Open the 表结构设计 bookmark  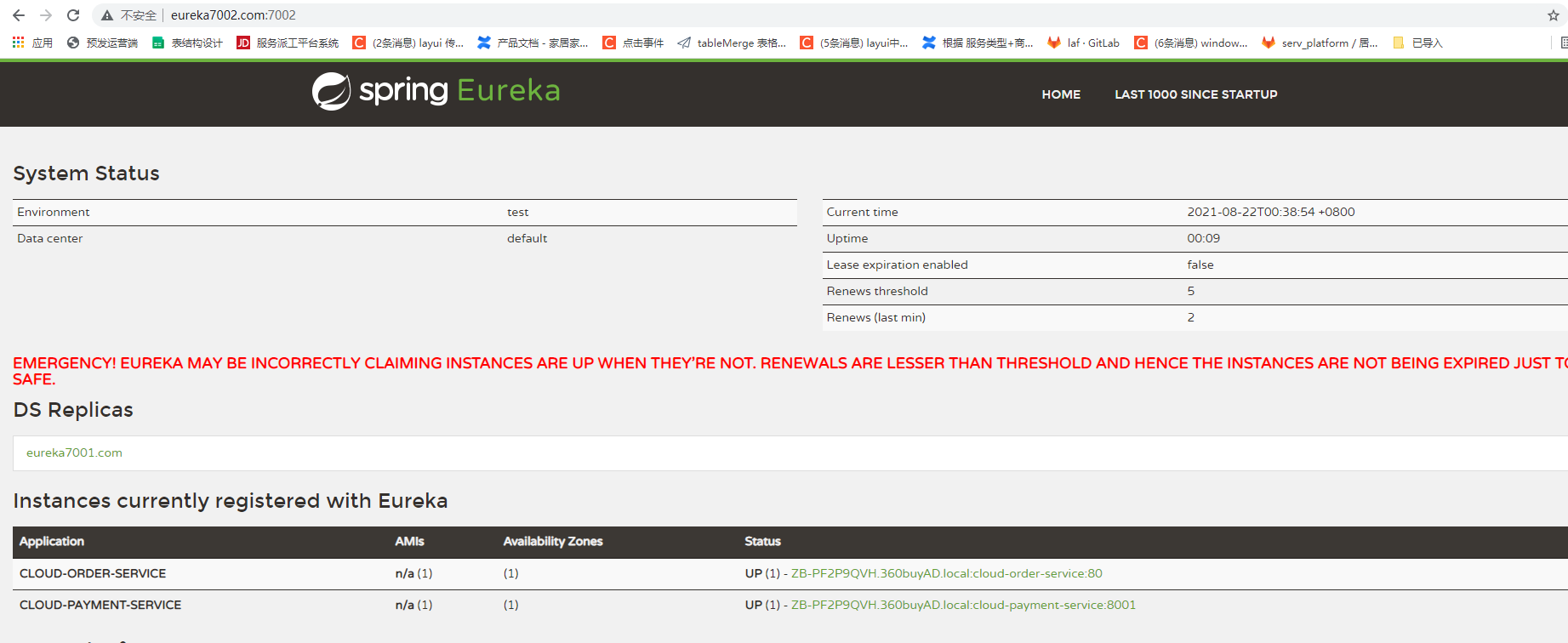[187, 43]
